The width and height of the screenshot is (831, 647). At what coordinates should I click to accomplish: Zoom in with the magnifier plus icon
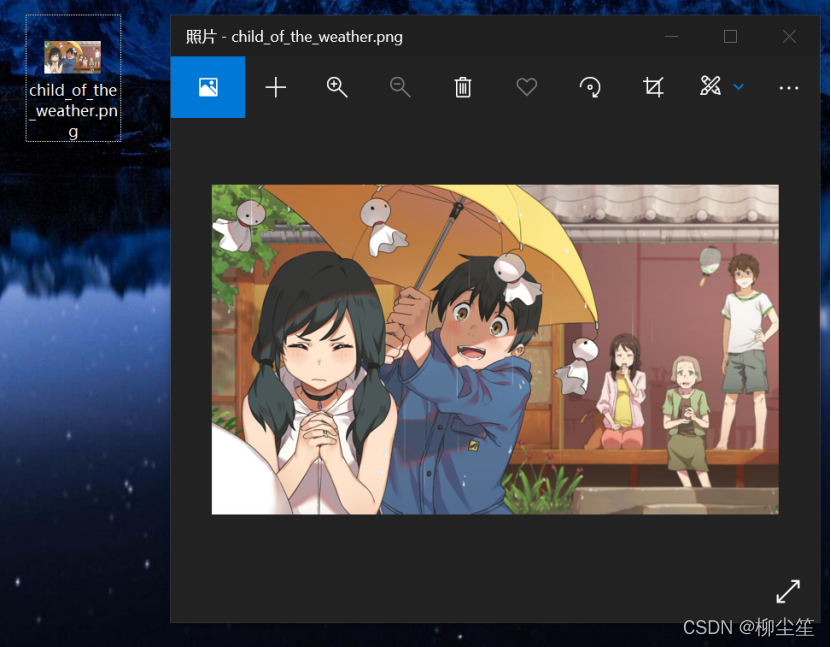[337, 87]
